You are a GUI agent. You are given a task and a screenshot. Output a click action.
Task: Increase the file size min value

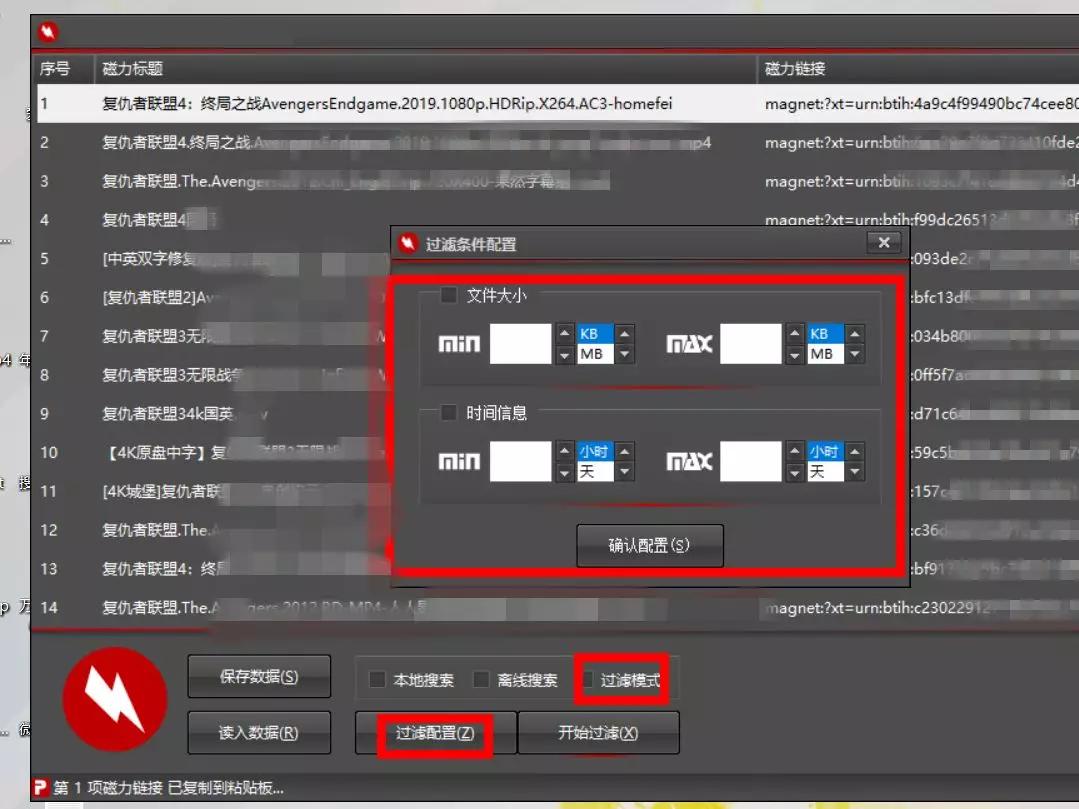tap(565, 334)
